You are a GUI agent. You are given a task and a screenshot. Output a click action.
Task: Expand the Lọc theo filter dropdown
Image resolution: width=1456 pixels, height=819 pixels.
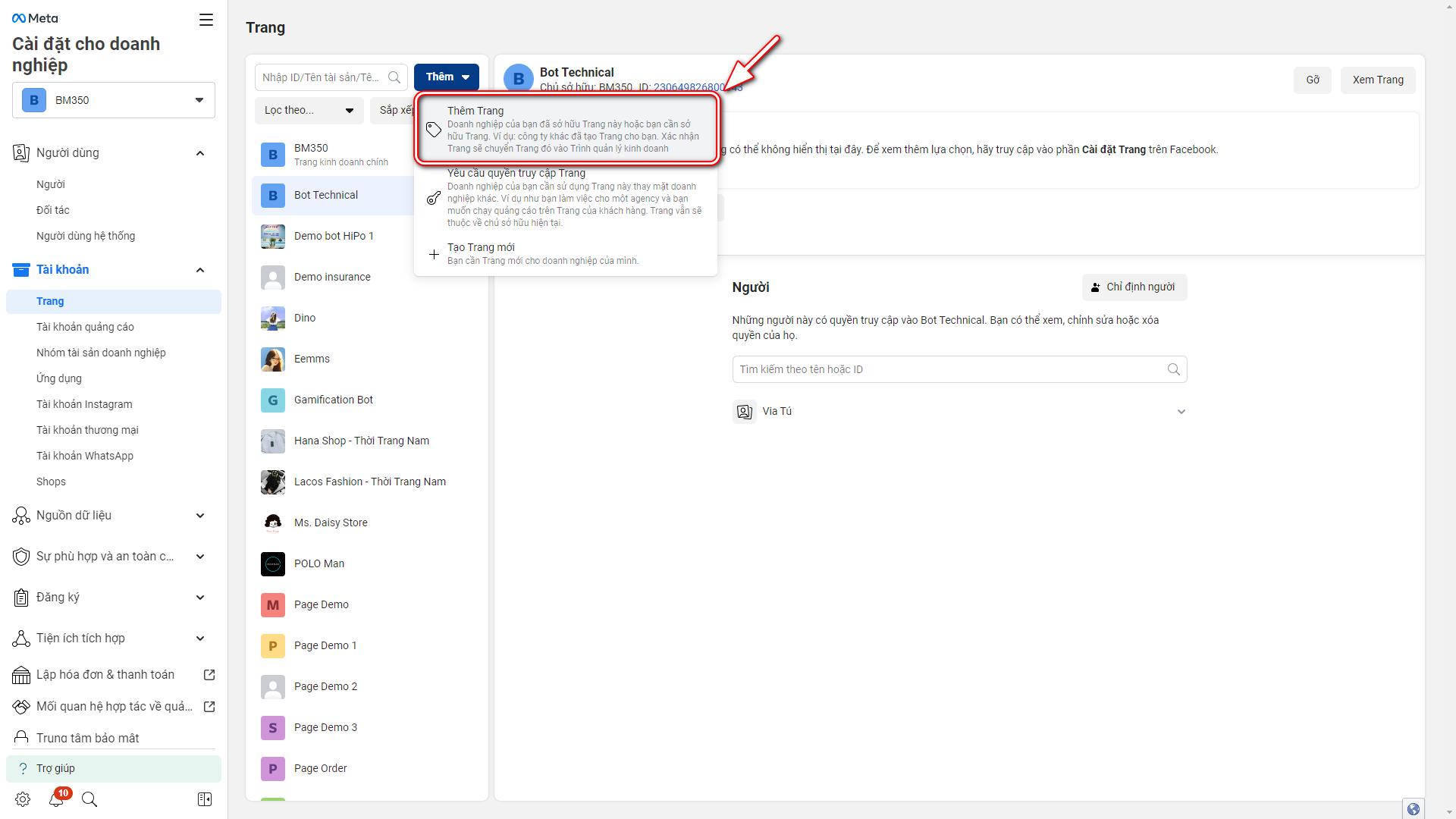pos(309,111)
